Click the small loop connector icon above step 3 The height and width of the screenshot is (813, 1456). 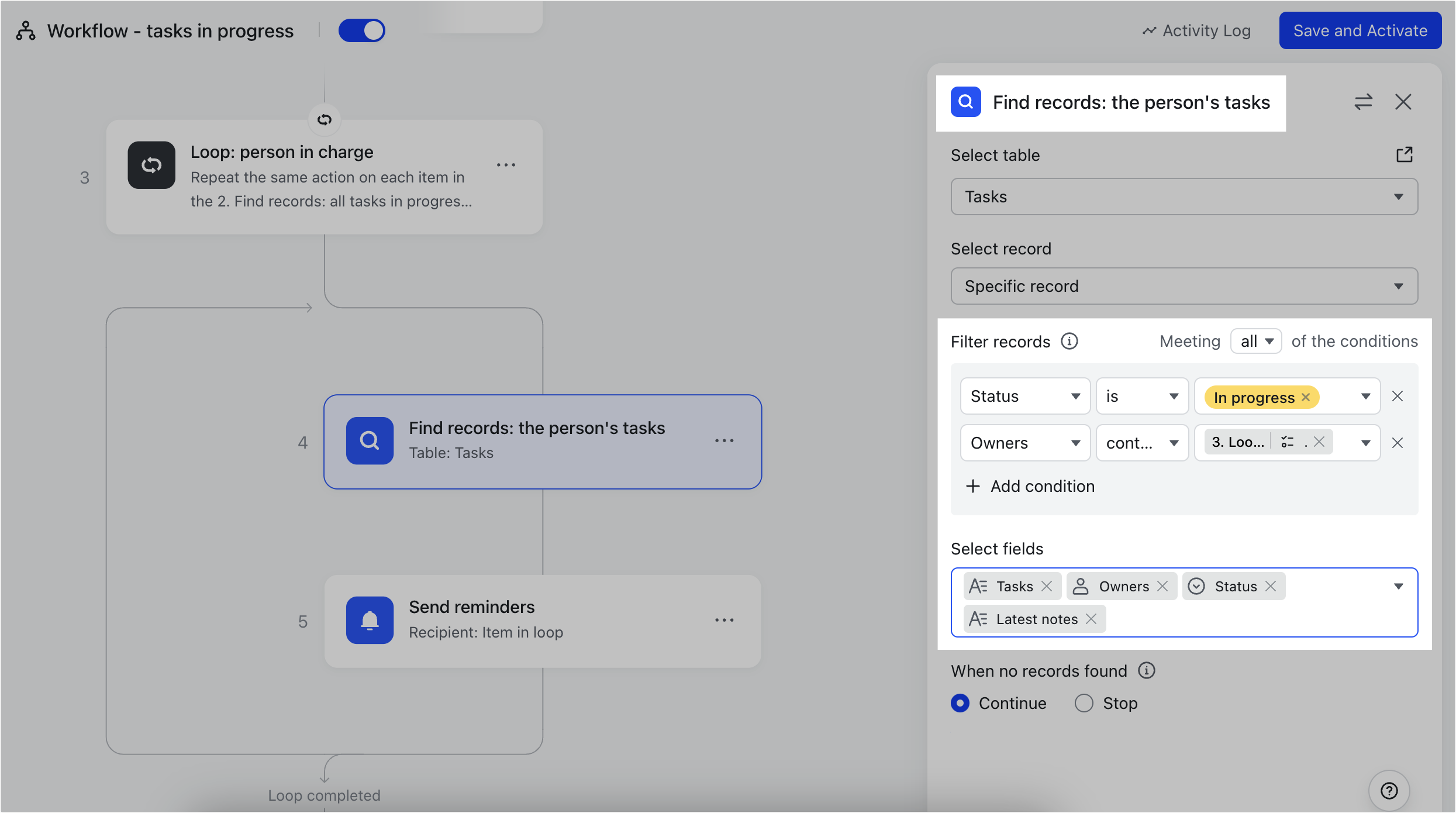pyautogui.click(x=325, y=119)
